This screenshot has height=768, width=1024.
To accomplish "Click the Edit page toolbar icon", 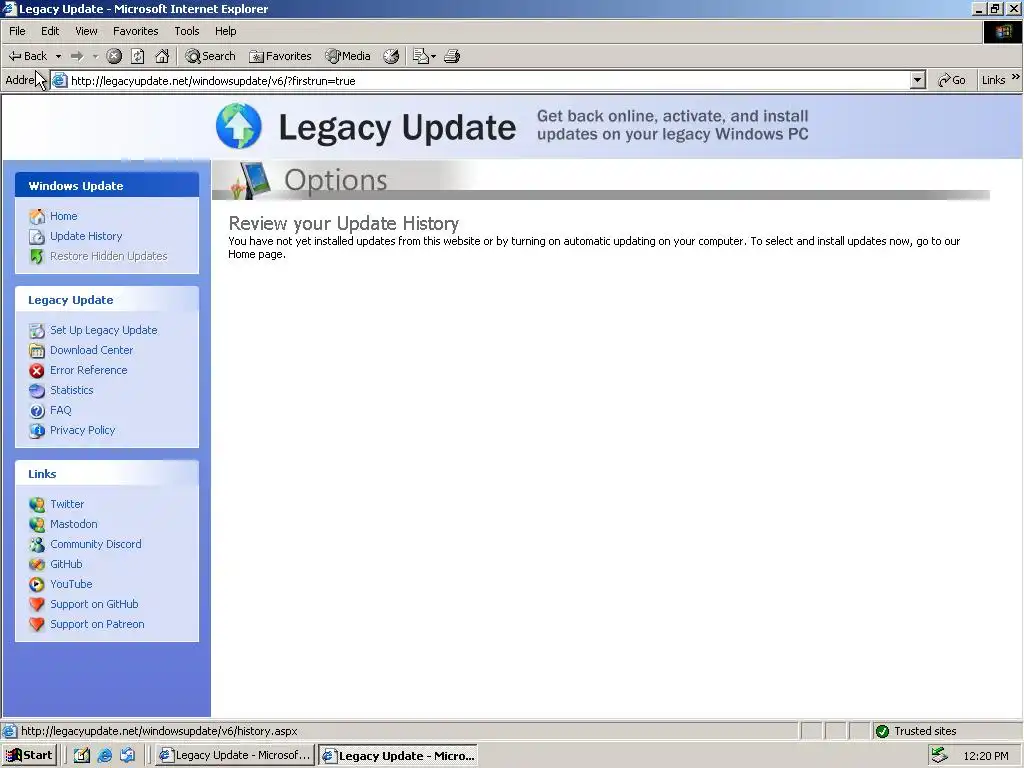I will [x=422, y=56].
